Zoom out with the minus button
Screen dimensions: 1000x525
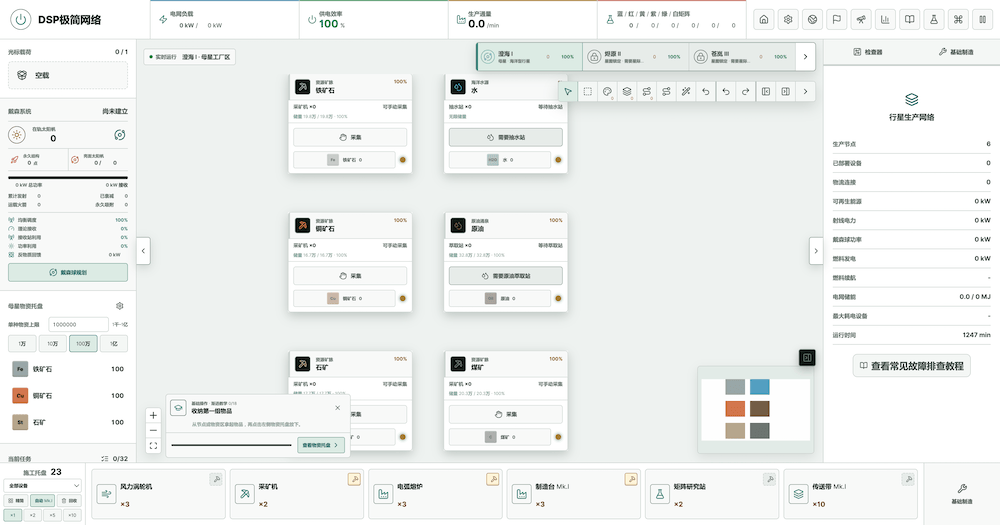[153, 431]
